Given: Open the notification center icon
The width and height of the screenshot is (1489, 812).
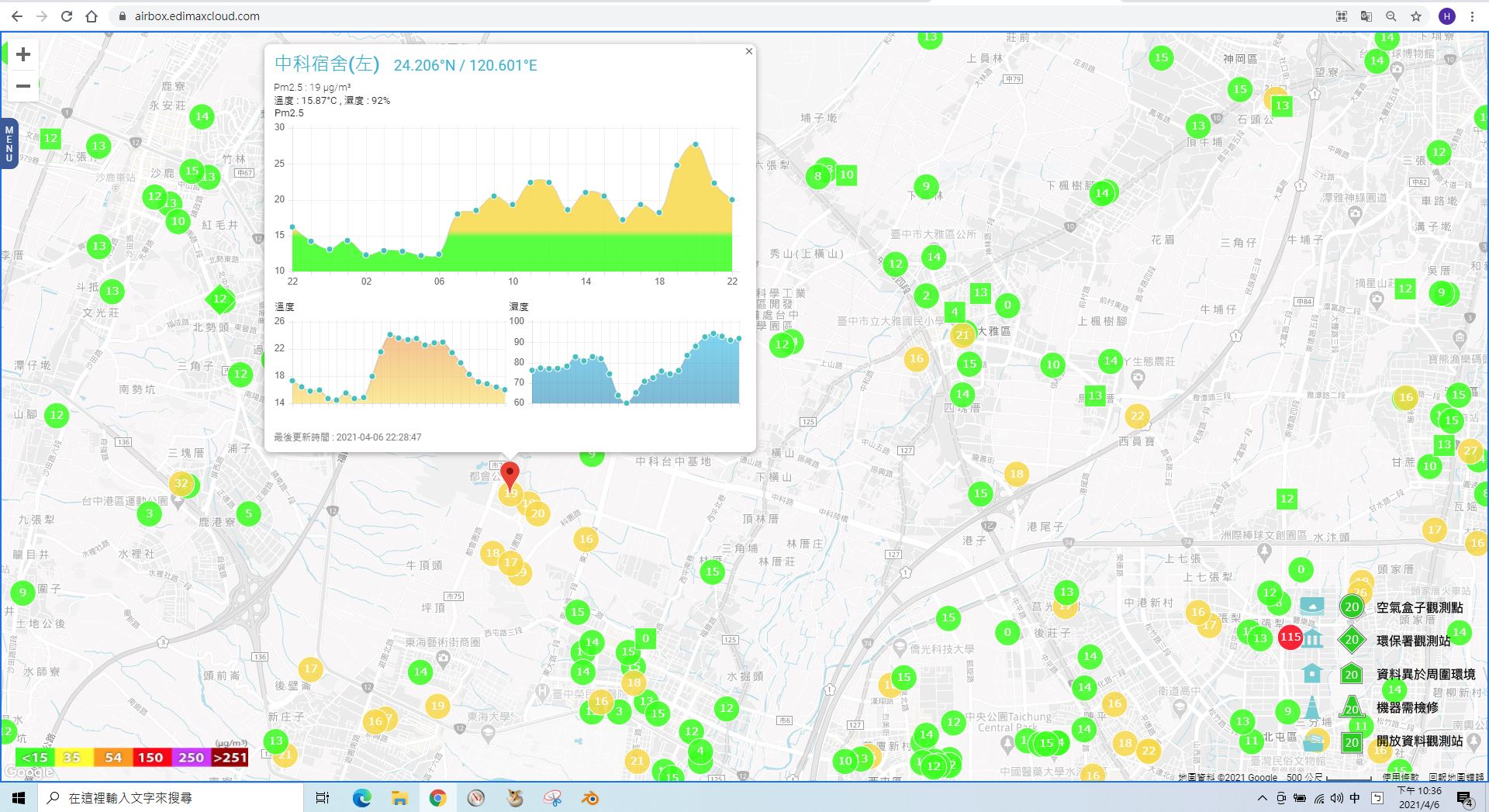Looking at the screenshot, I should [1465, 798].
